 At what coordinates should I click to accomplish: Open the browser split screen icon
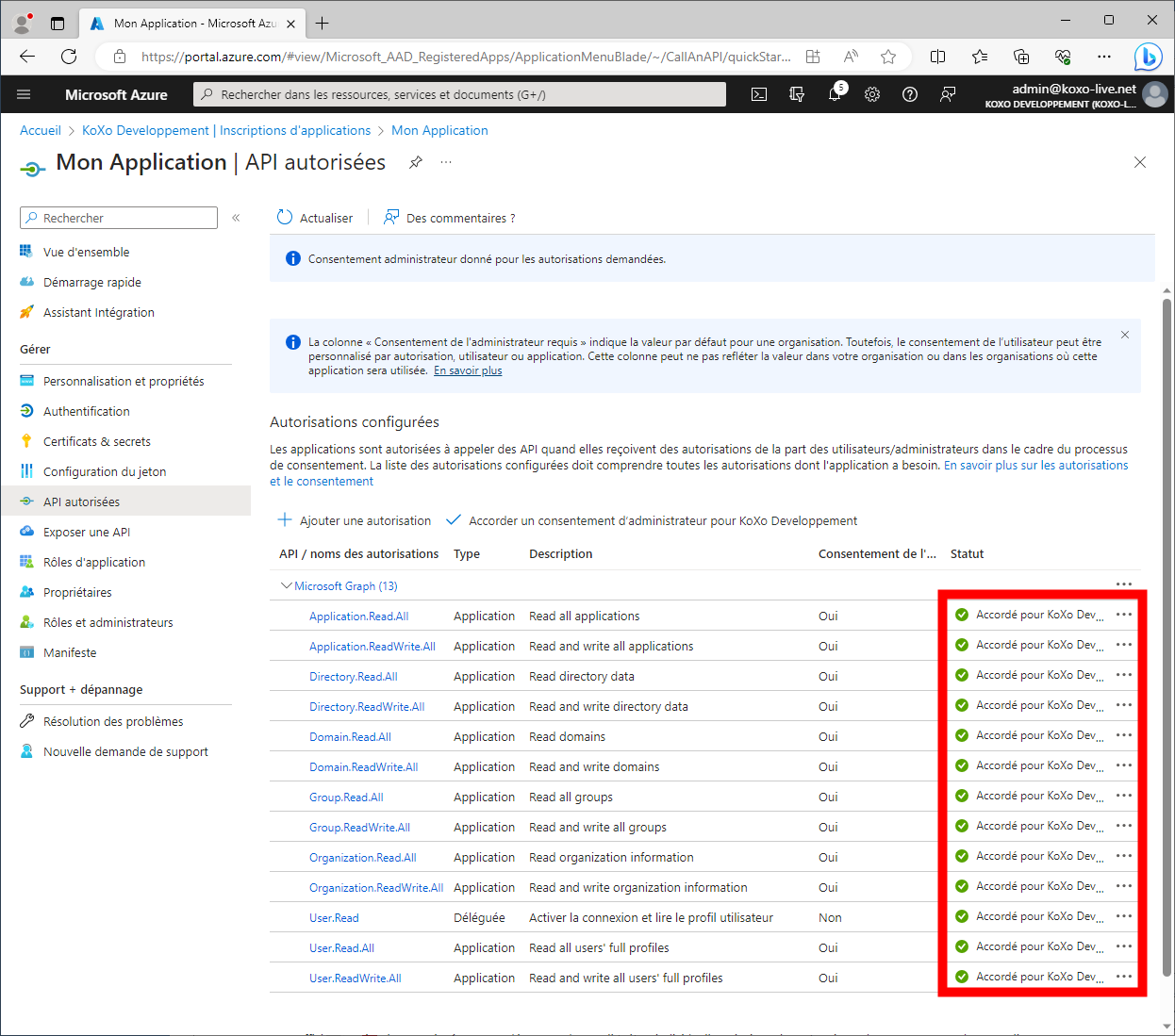[x=937, y=57]
